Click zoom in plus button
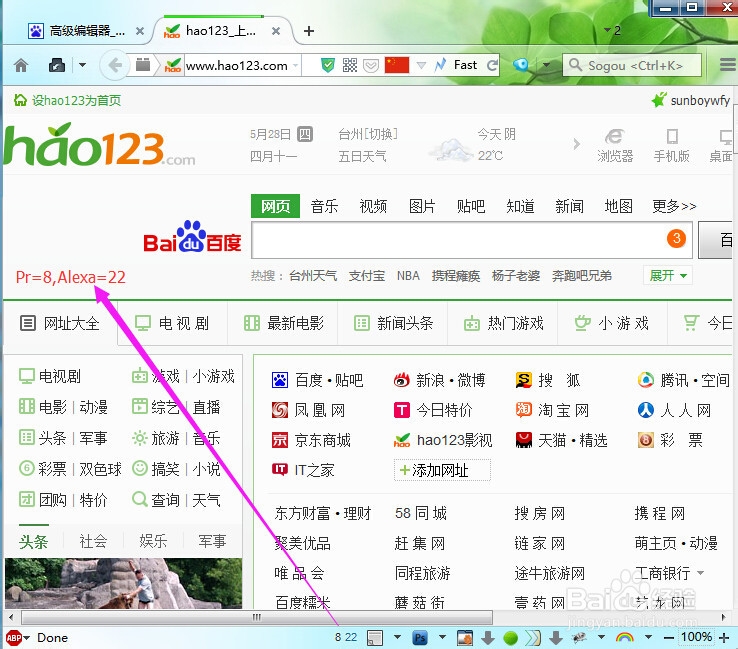The height and width of the screenshot is (649, 738). click(x=725, y=638)
